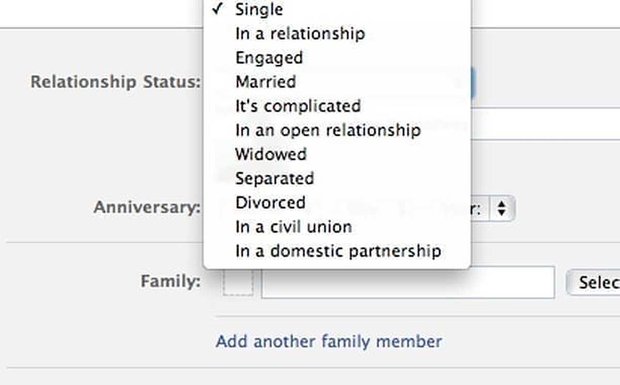Select the checked Single option

(337, 9)
